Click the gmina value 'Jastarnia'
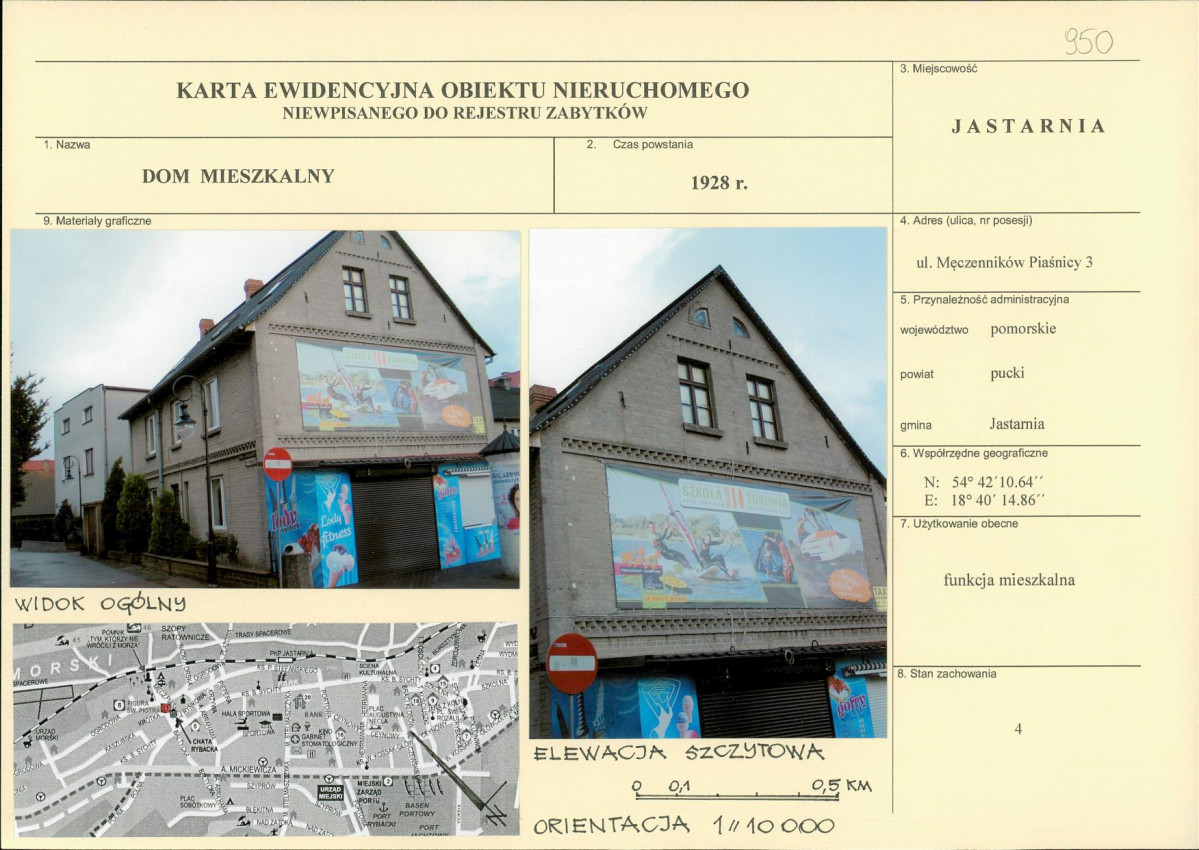 click(x=1016, y=423)
